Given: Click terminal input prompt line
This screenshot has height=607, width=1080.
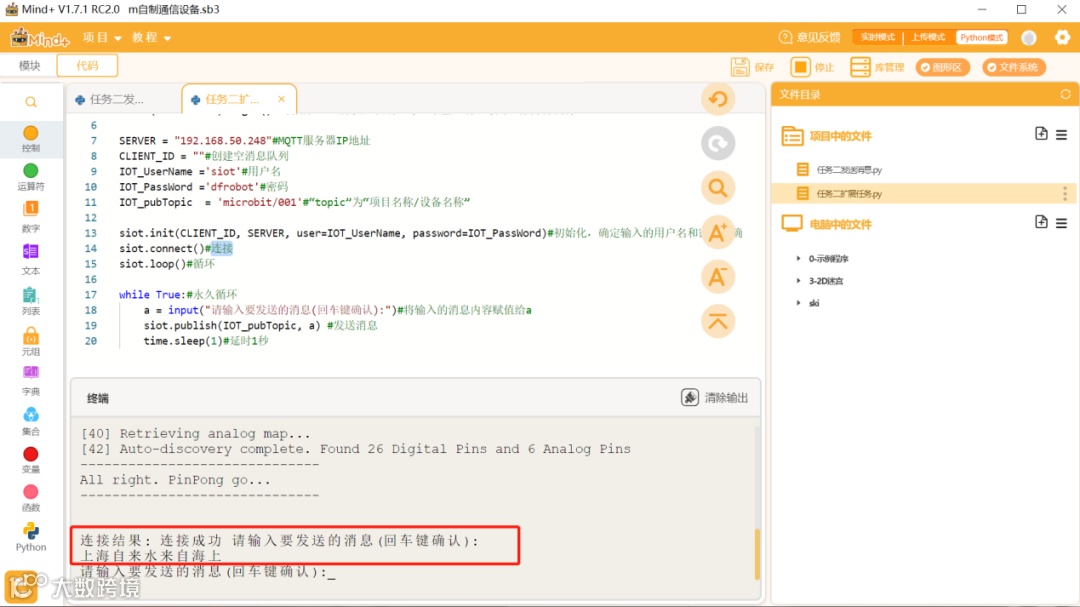Looking at the screenshot, I should click(x=207, y=572).
